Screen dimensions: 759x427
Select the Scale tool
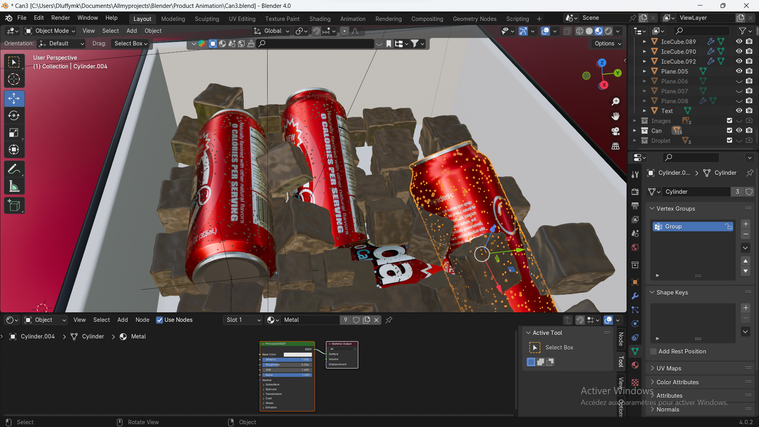14,133
